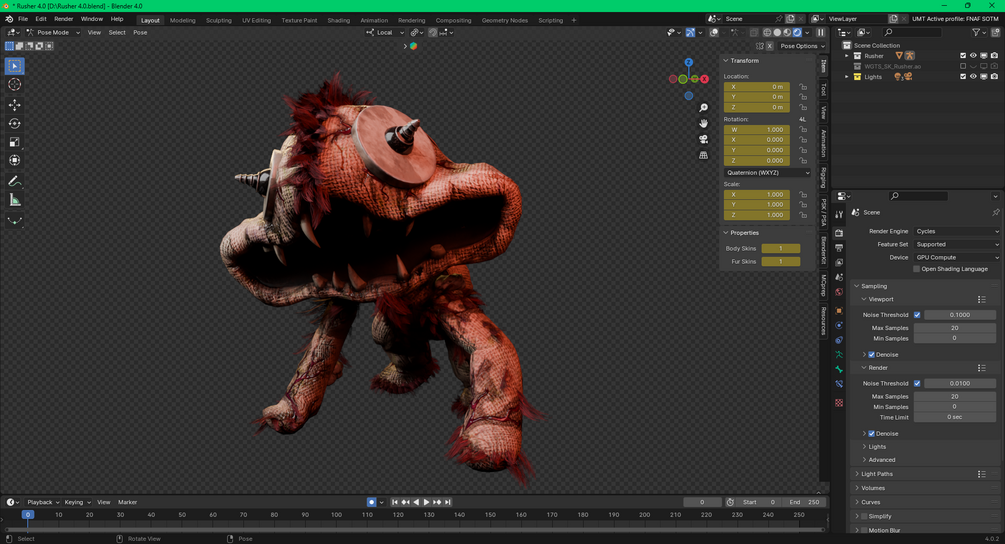Click the pan hand icon in viewport

click(704, 123)
